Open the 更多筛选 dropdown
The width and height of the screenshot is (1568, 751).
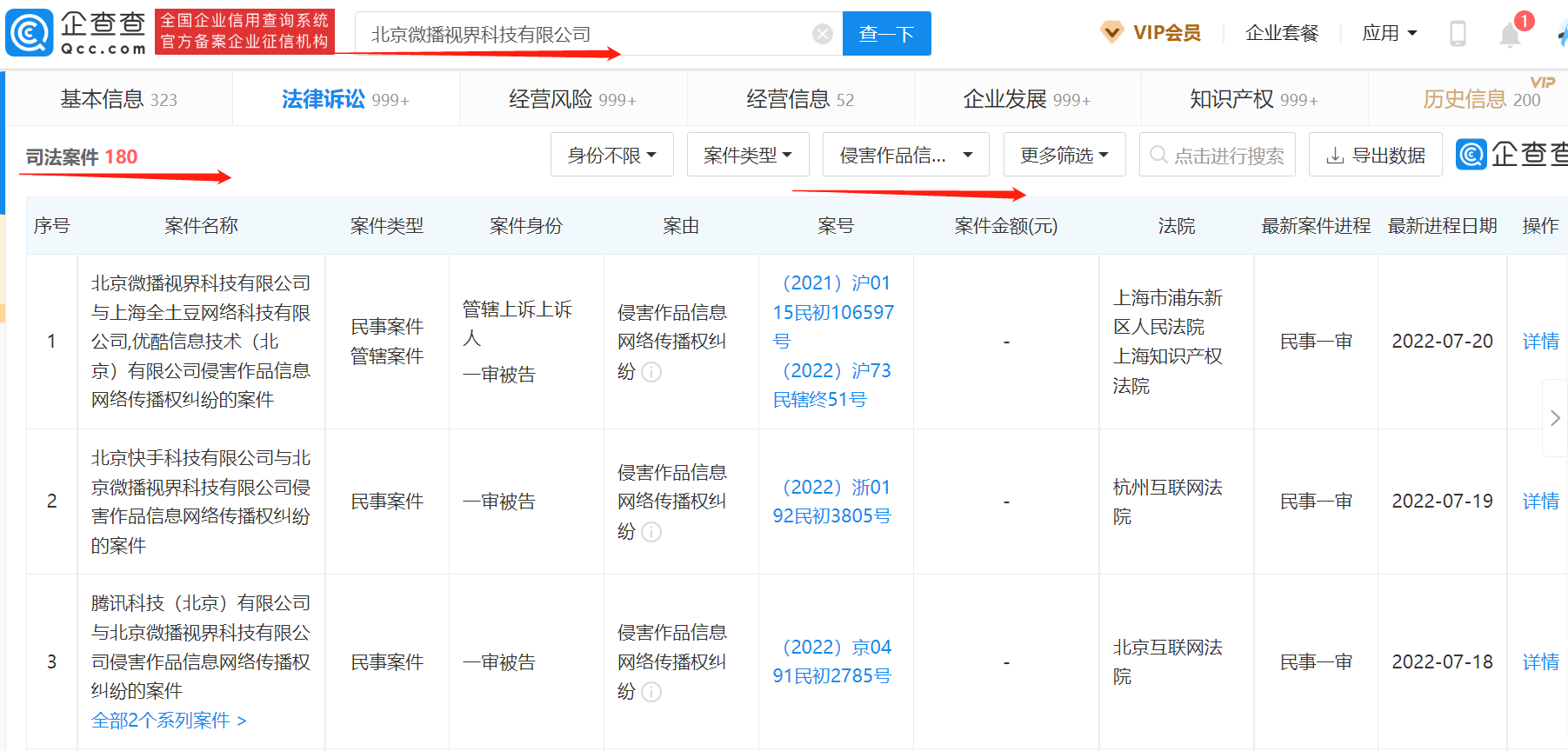pos(1064,155)
